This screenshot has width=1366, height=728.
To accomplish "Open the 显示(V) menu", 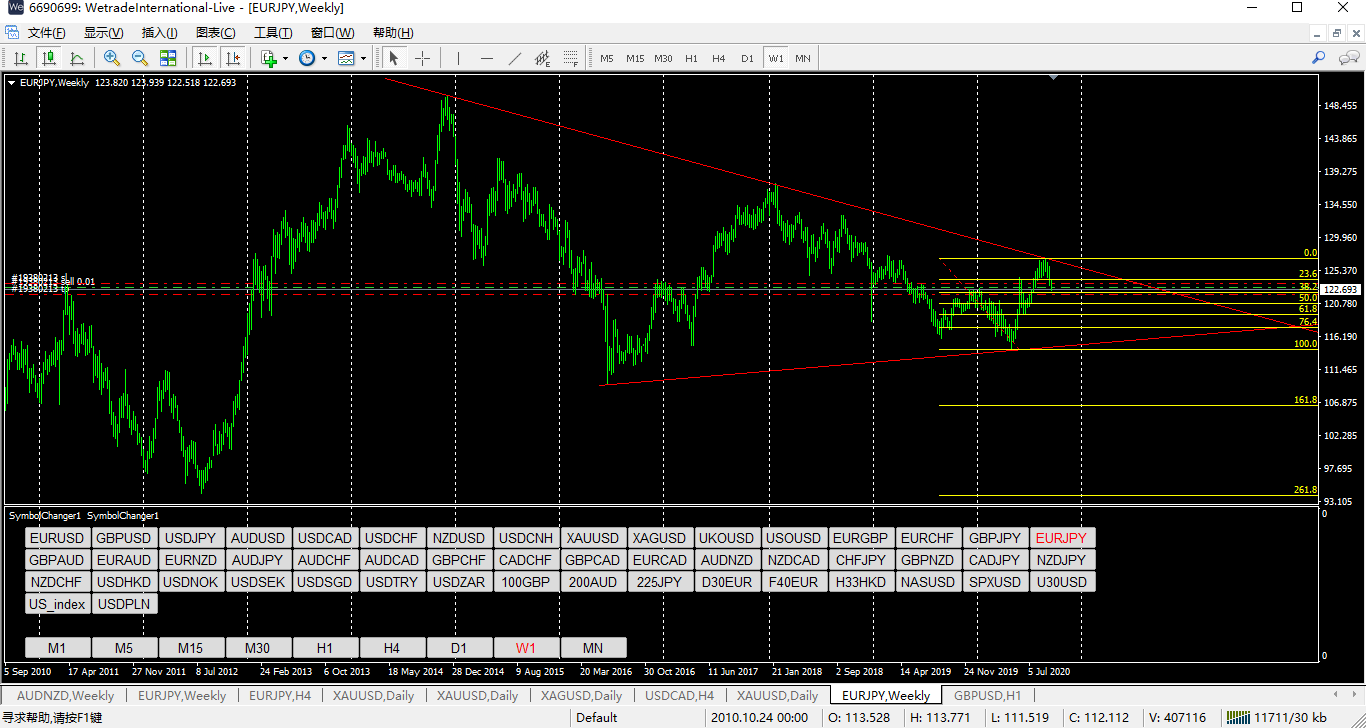I will click(103, 33).
